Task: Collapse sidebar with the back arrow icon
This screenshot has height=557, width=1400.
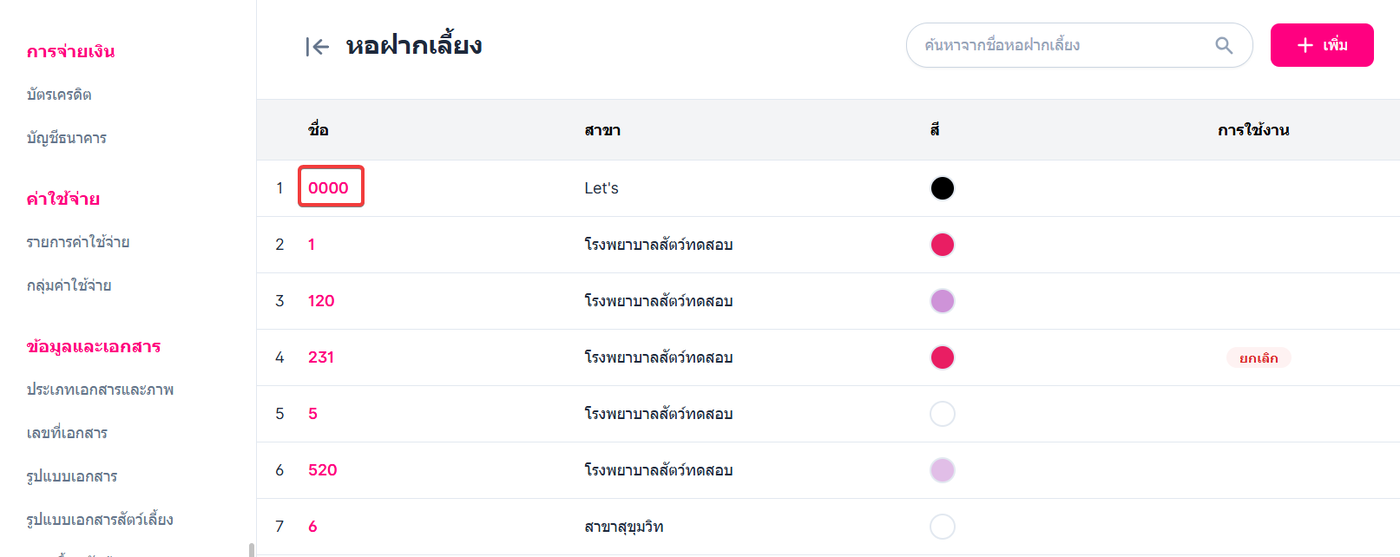Action: coord(317,46)
